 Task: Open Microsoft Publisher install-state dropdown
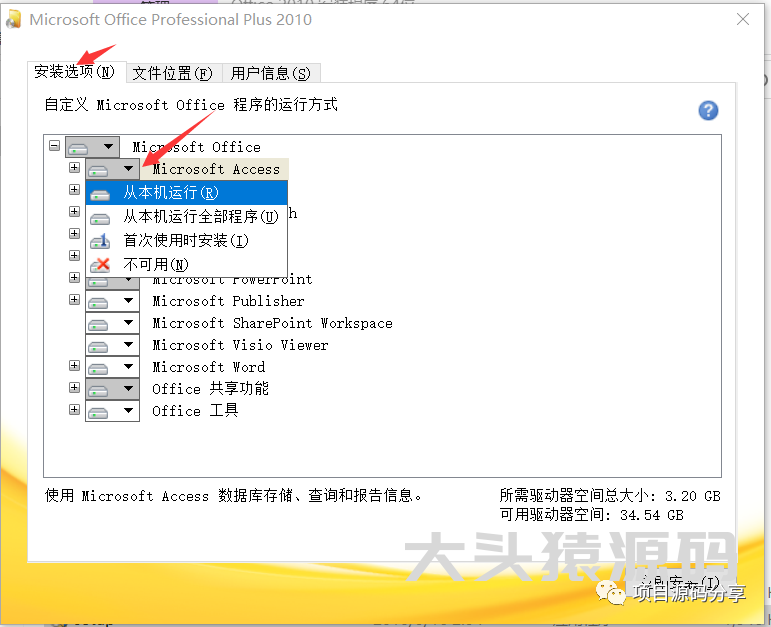[113, 301]
